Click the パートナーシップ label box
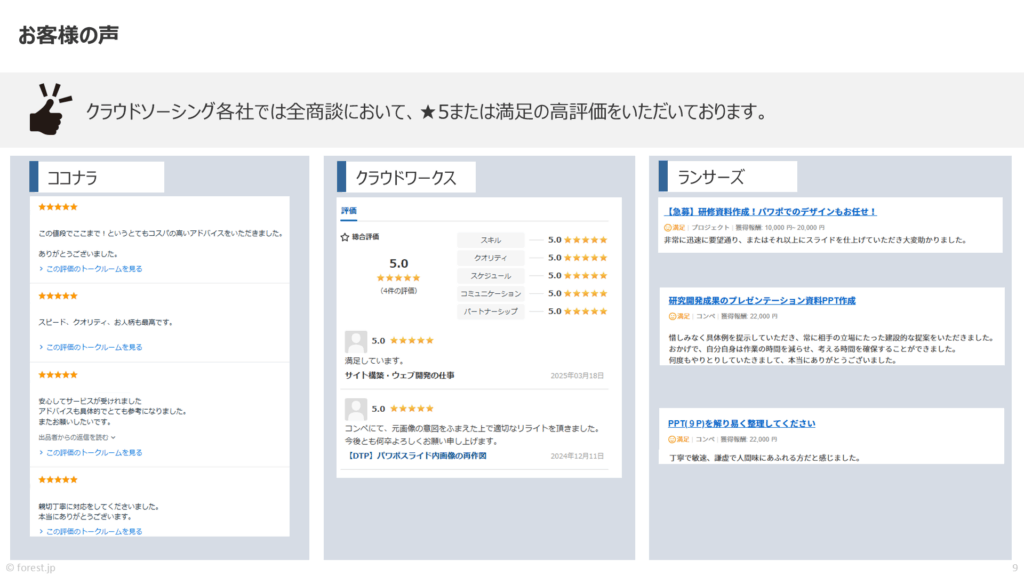The width and height of the screenshot is (1024, 576). 490,312
